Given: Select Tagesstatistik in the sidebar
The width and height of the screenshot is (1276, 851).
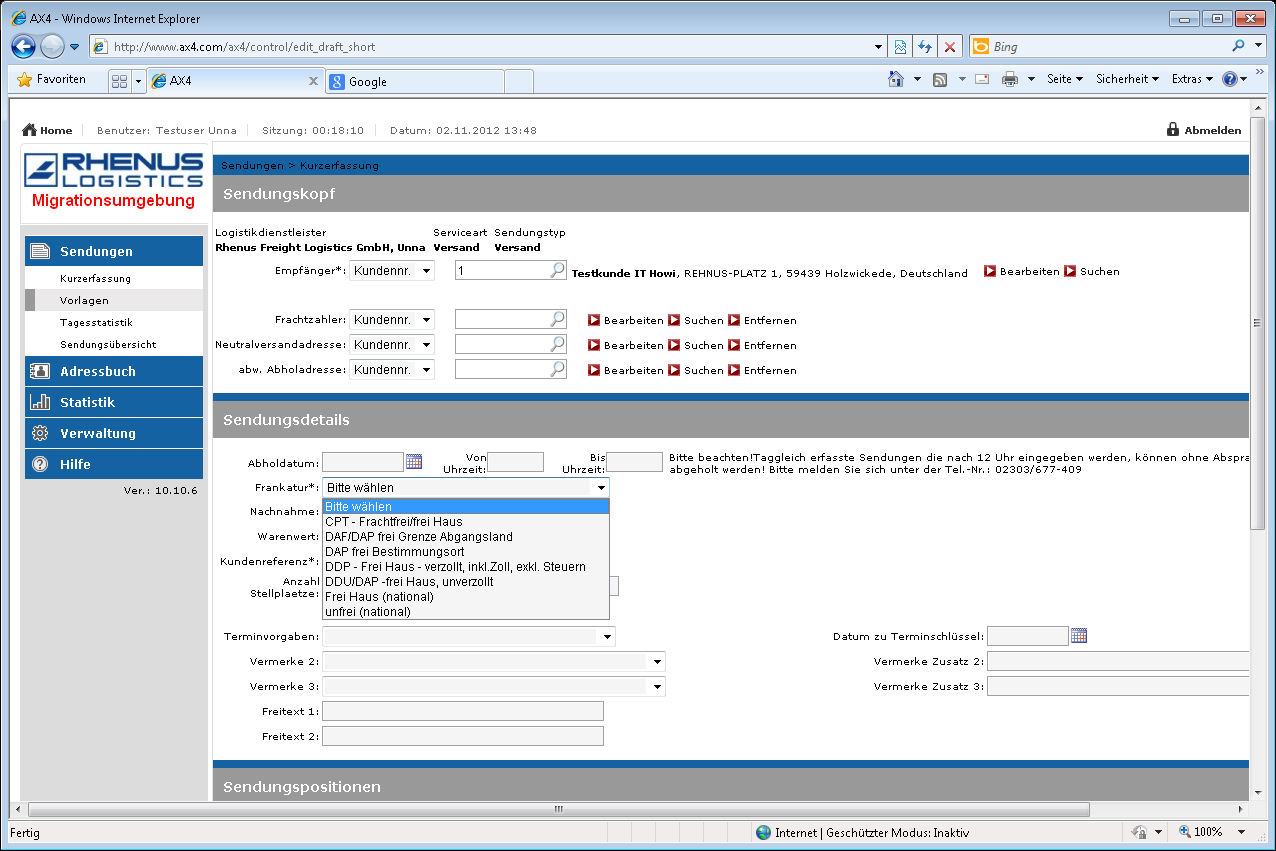Looking at the screenshot, I should pyautogui.click(x=96, y=322).
